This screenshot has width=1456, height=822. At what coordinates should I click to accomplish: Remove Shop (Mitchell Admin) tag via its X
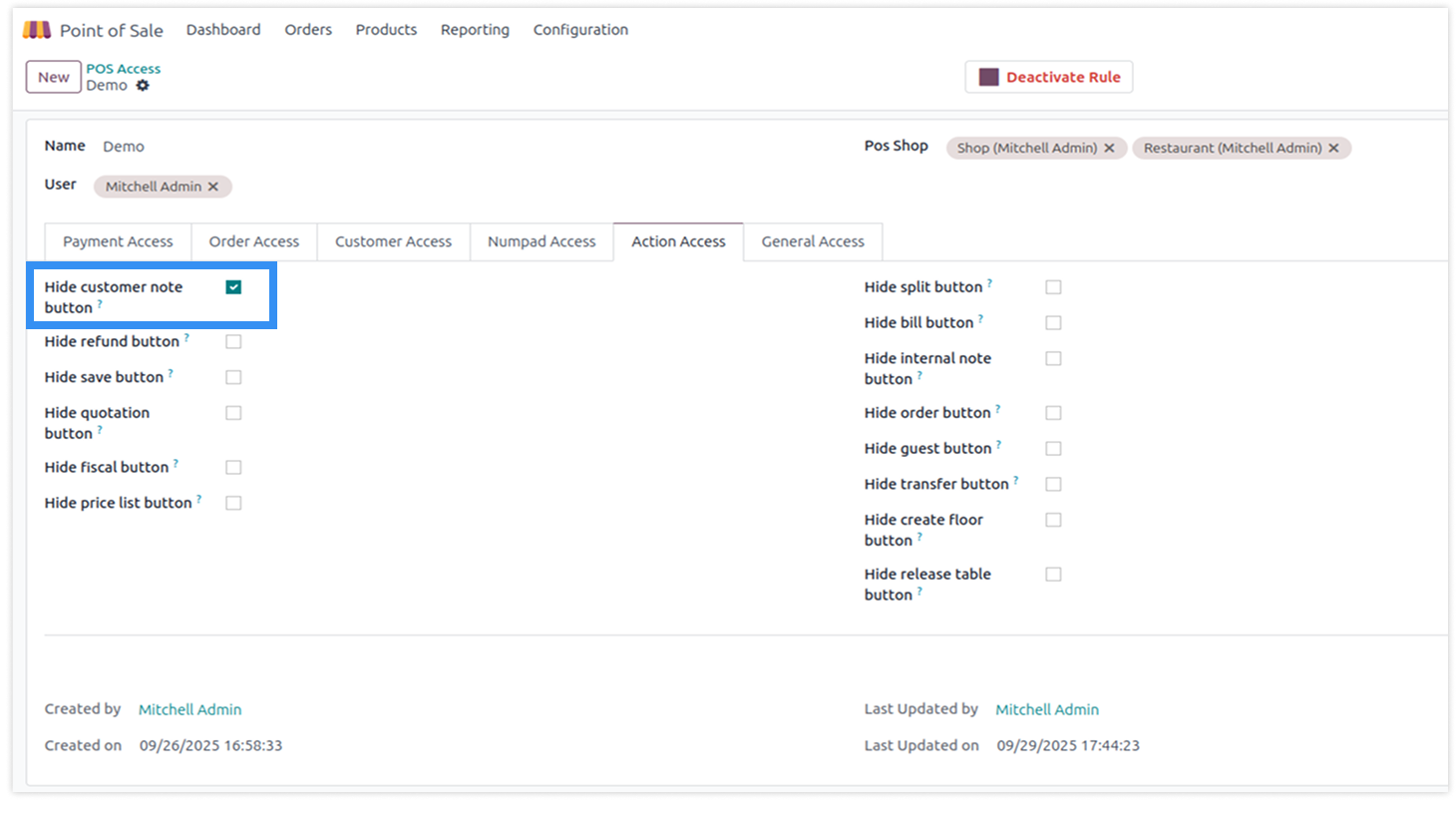tap(1109, 148)
